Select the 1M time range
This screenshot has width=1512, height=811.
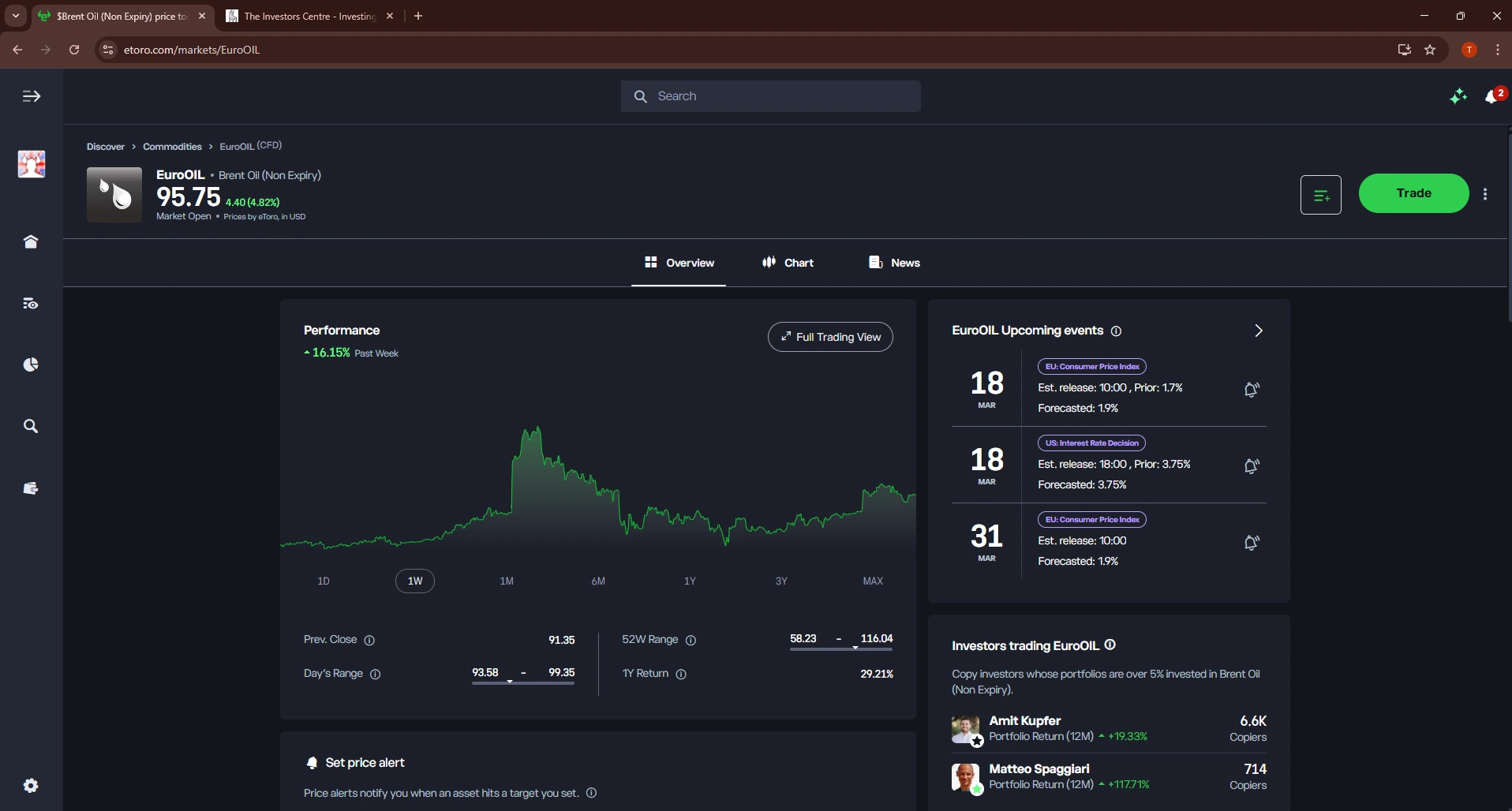click(x=507, y=581)
